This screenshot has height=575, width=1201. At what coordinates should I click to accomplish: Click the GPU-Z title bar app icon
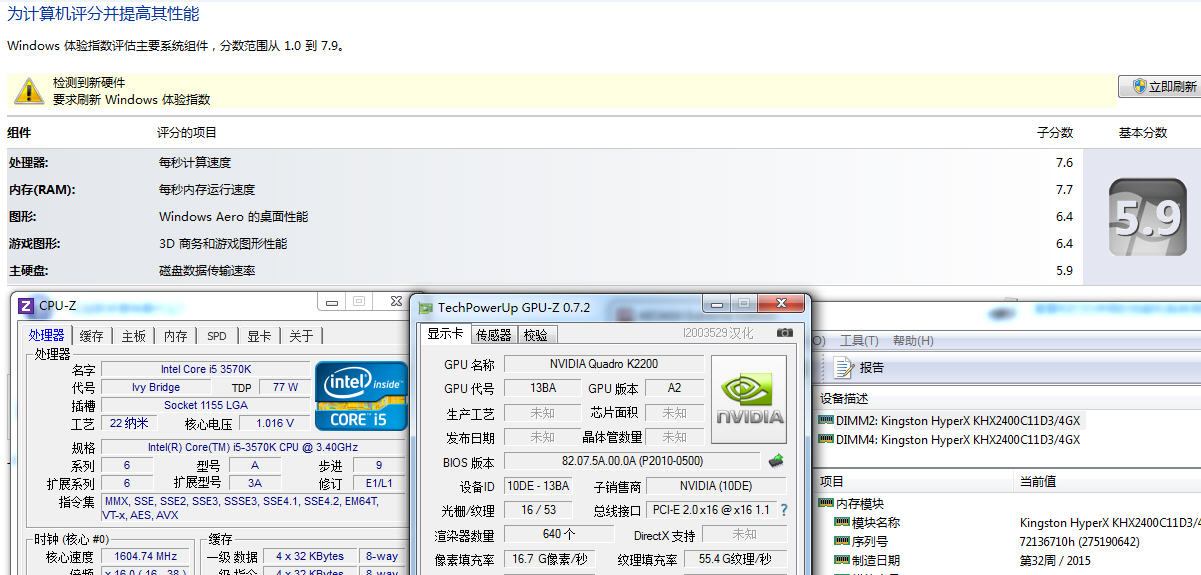pyautogui.click(x=426, y=308)
